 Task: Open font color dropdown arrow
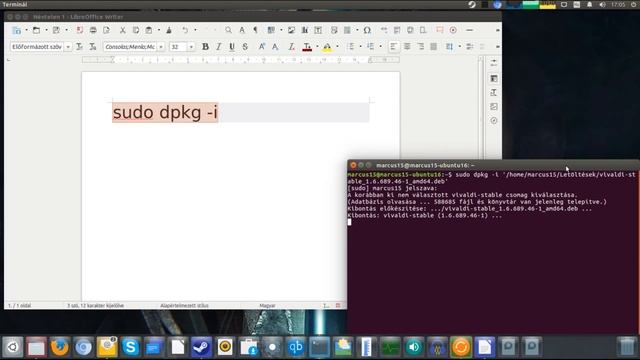click(318, 47)
